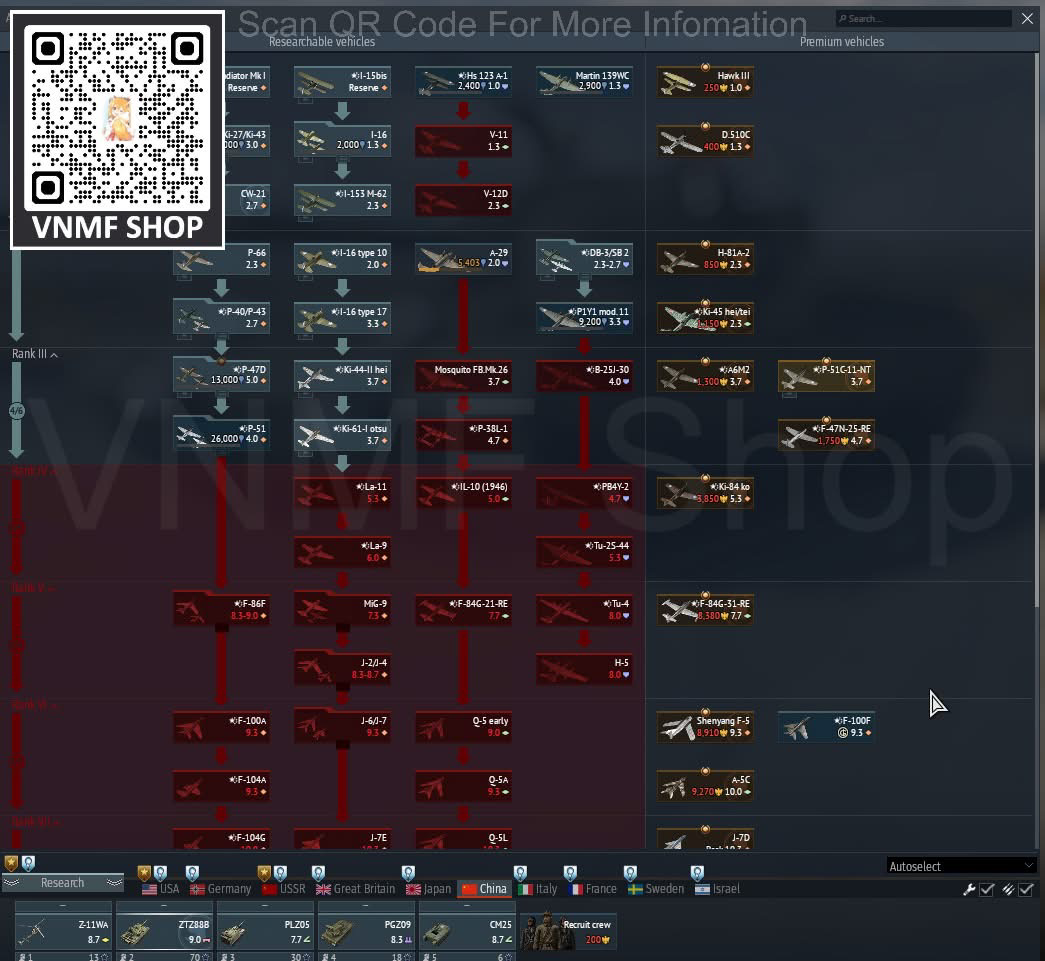Image resolution: width=1045 pixels, height=961 pixels.
Task: Select the P-51C-11-NT aircraft
Action: coord(826,376)
